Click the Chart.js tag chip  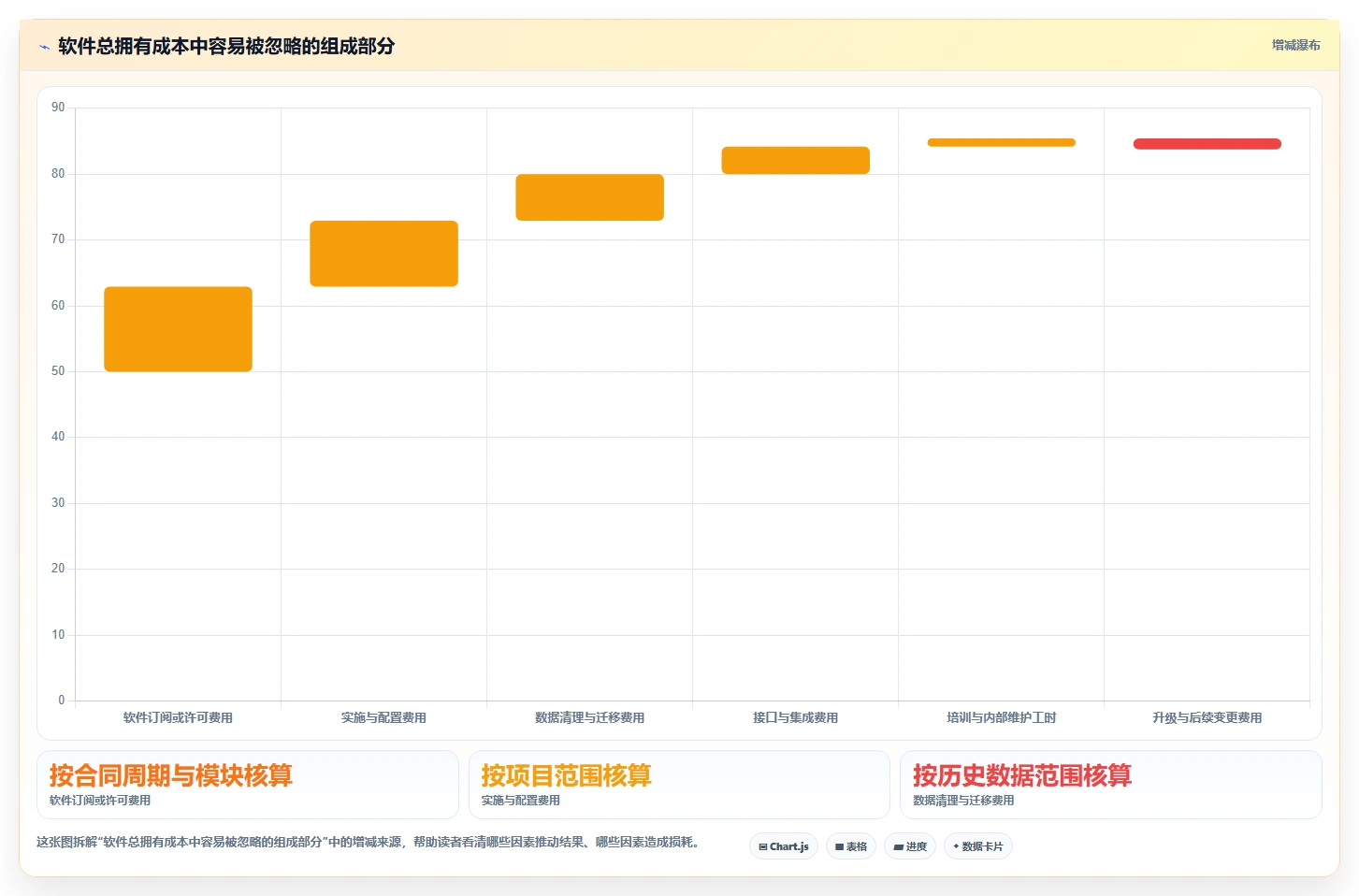(784, 846)
